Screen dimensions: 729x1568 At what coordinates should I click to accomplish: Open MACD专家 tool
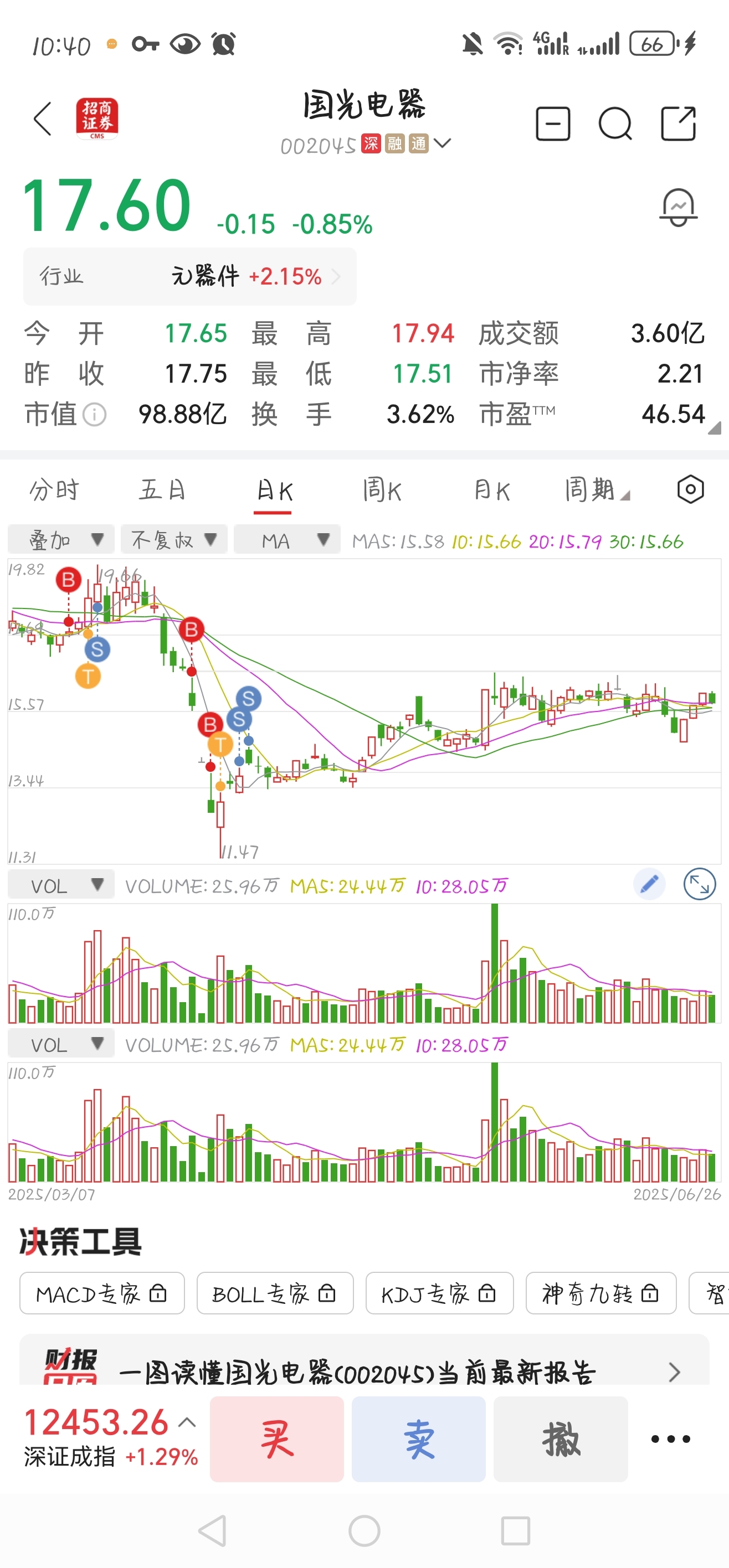(x=102, y=1293)
